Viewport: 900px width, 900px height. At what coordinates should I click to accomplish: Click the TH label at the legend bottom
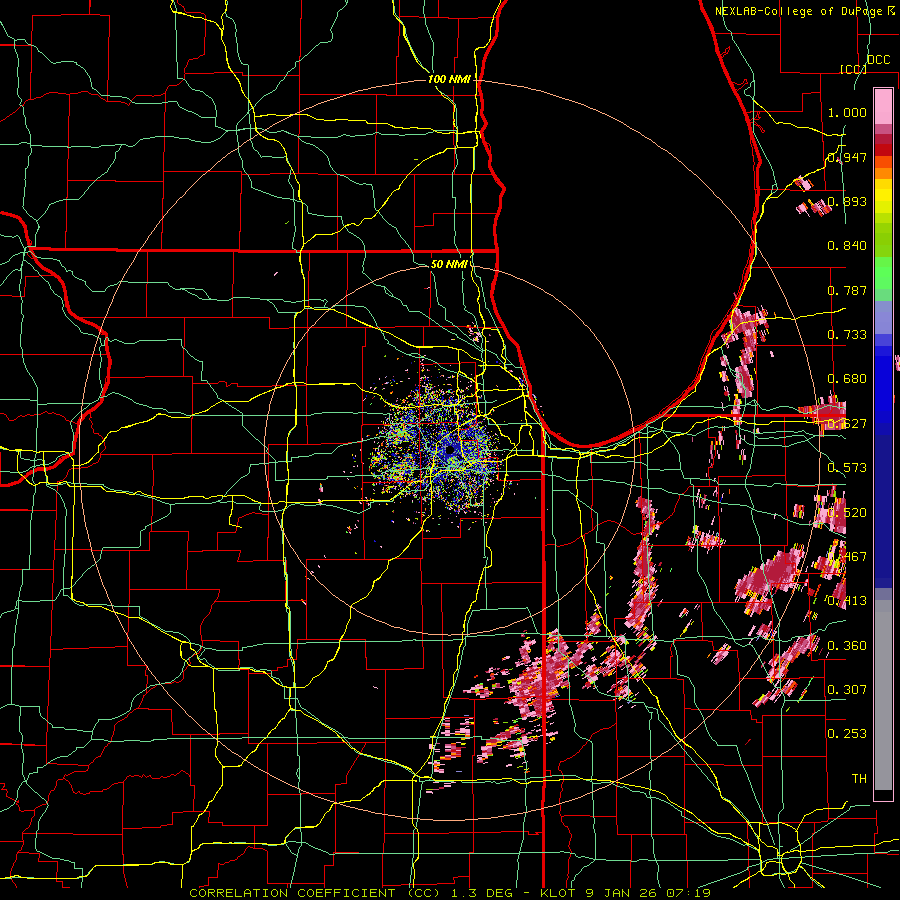coord(859,778)
